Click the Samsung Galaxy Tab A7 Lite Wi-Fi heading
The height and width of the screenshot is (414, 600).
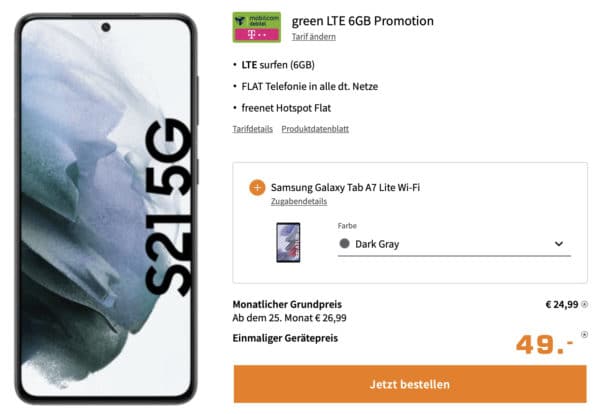coord(345,187)
